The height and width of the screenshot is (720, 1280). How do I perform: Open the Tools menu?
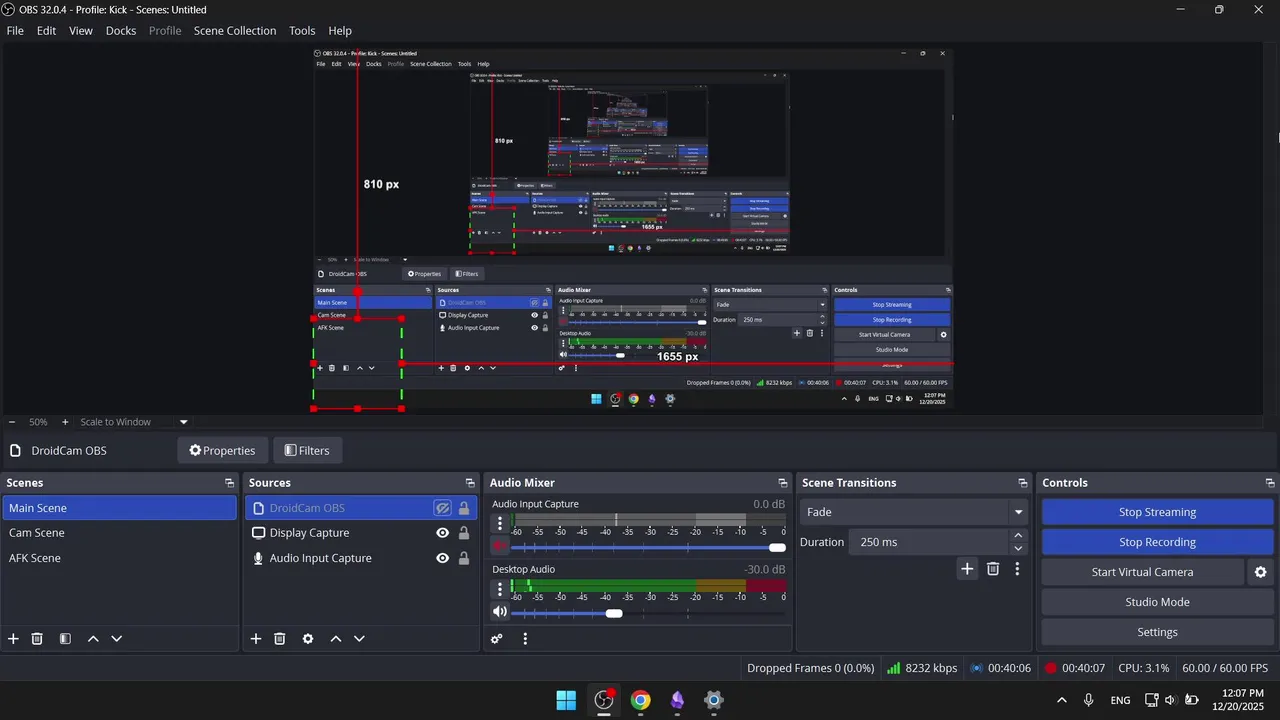coord(302,31)
